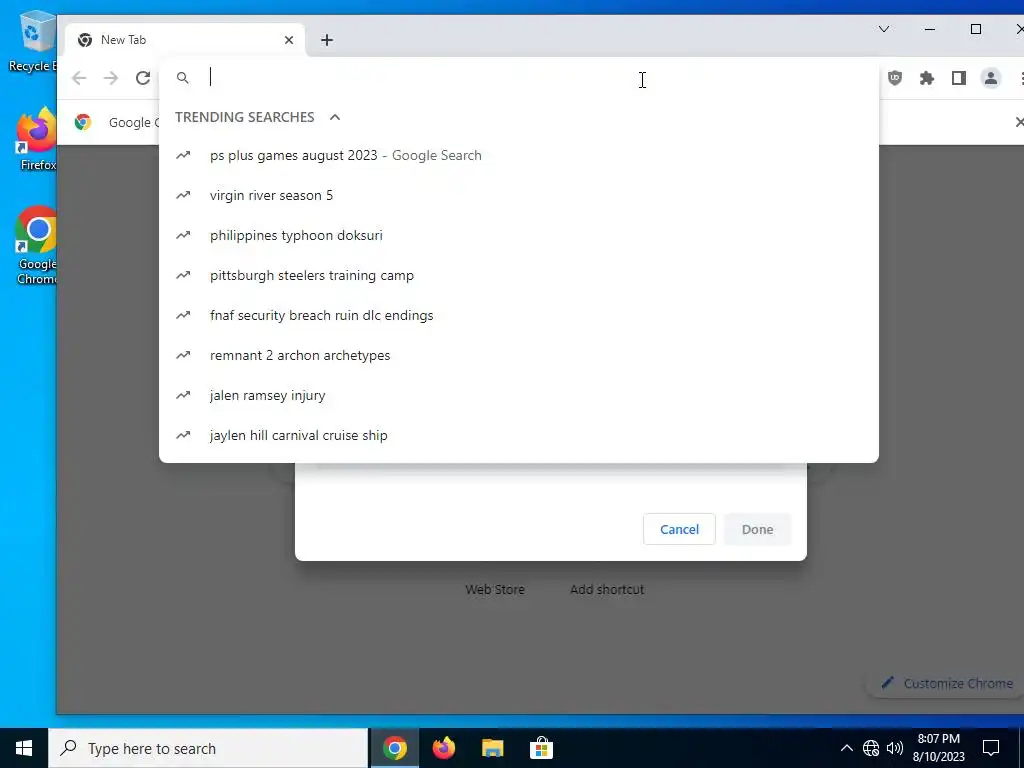Click Customize Chrome button
Viewport: 1024px width, 768px height.
point(947,683)
